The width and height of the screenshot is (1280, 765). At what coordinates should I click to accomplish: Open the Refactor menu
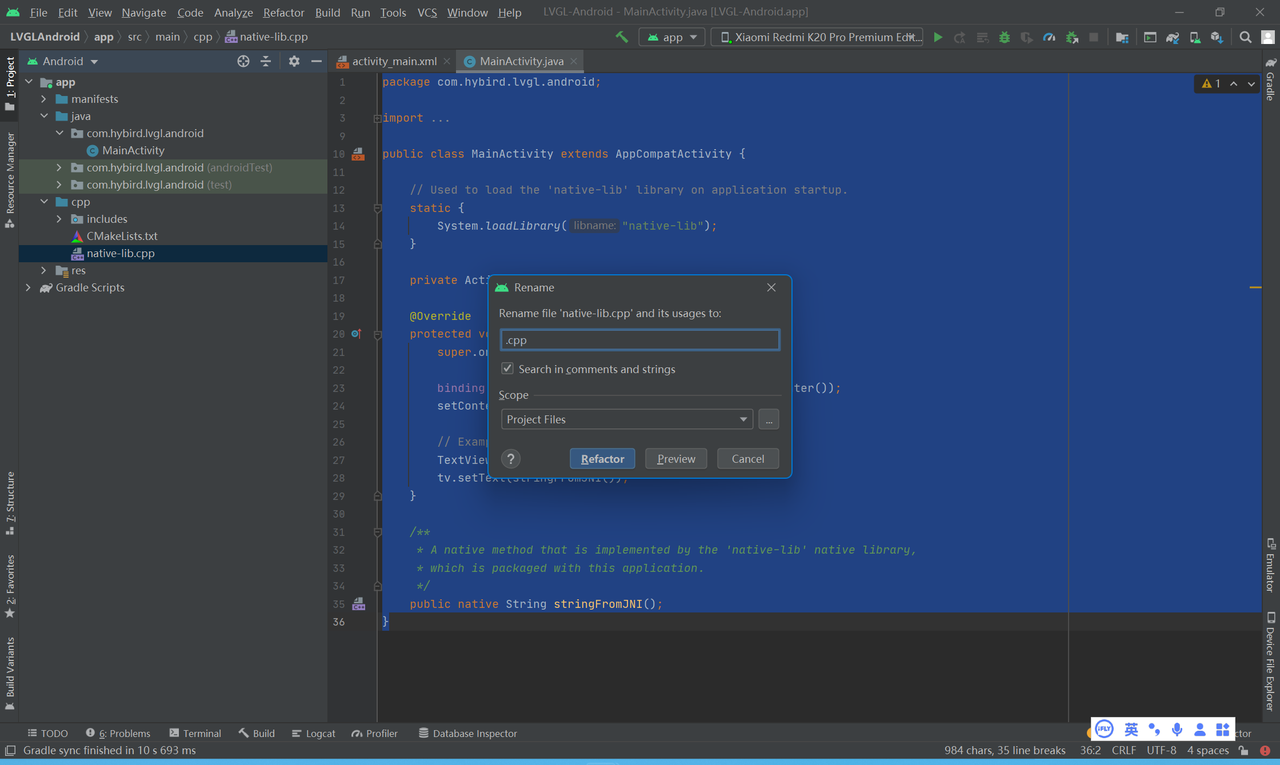(x=283, y=12)
